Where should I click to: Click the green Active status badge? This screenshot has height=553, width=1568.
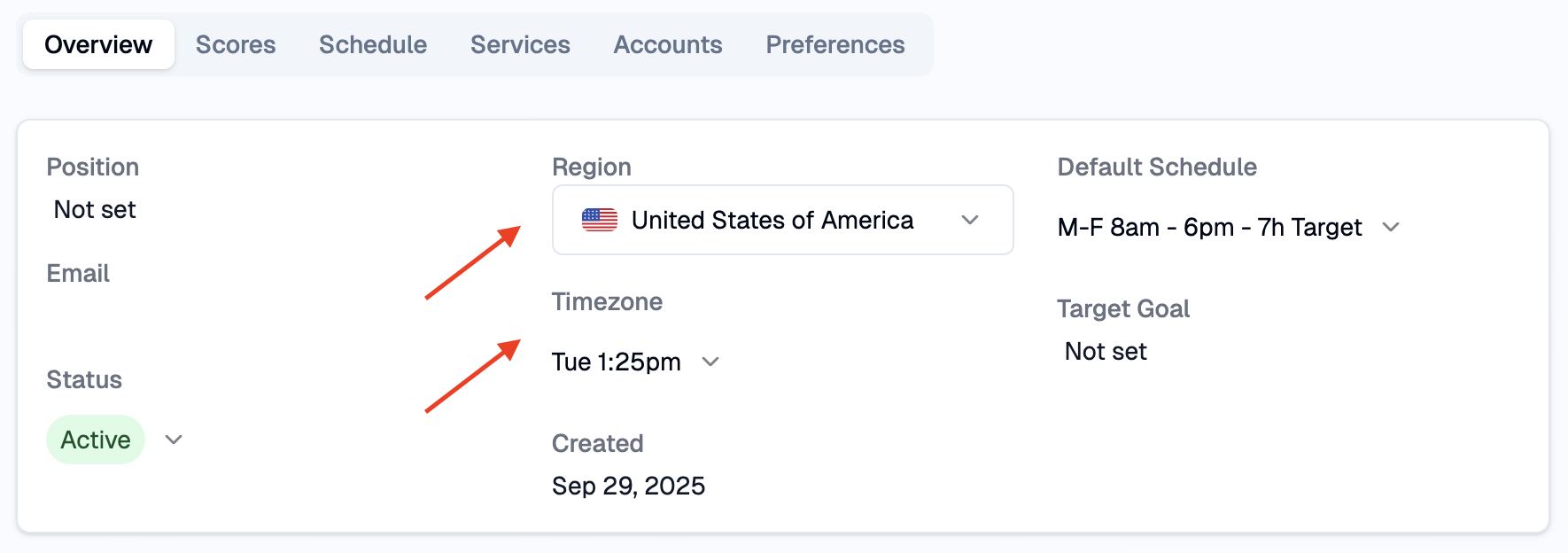96,440
